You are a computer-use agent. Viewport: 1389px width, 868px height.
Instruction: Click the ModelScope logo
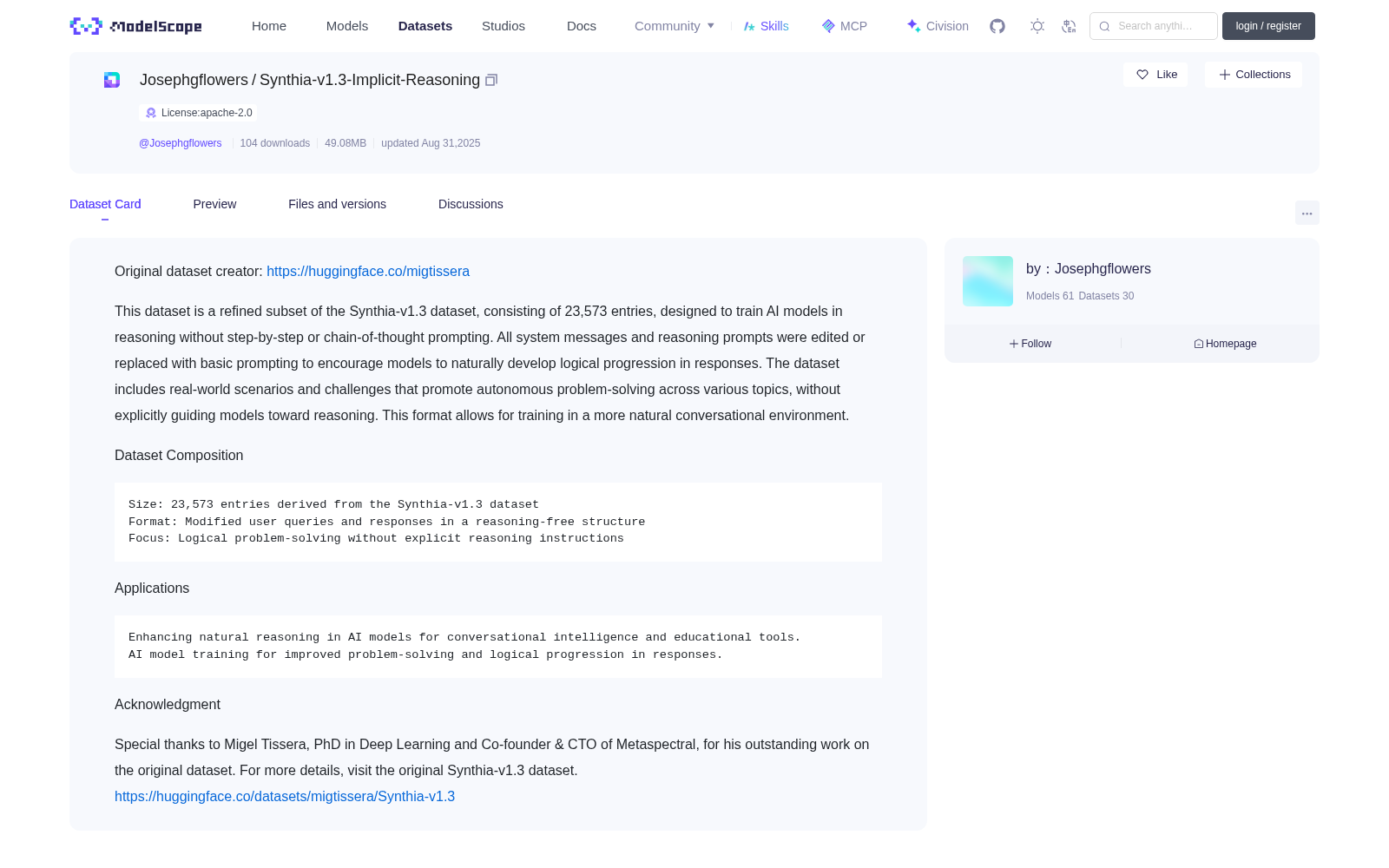click(136, 26)
